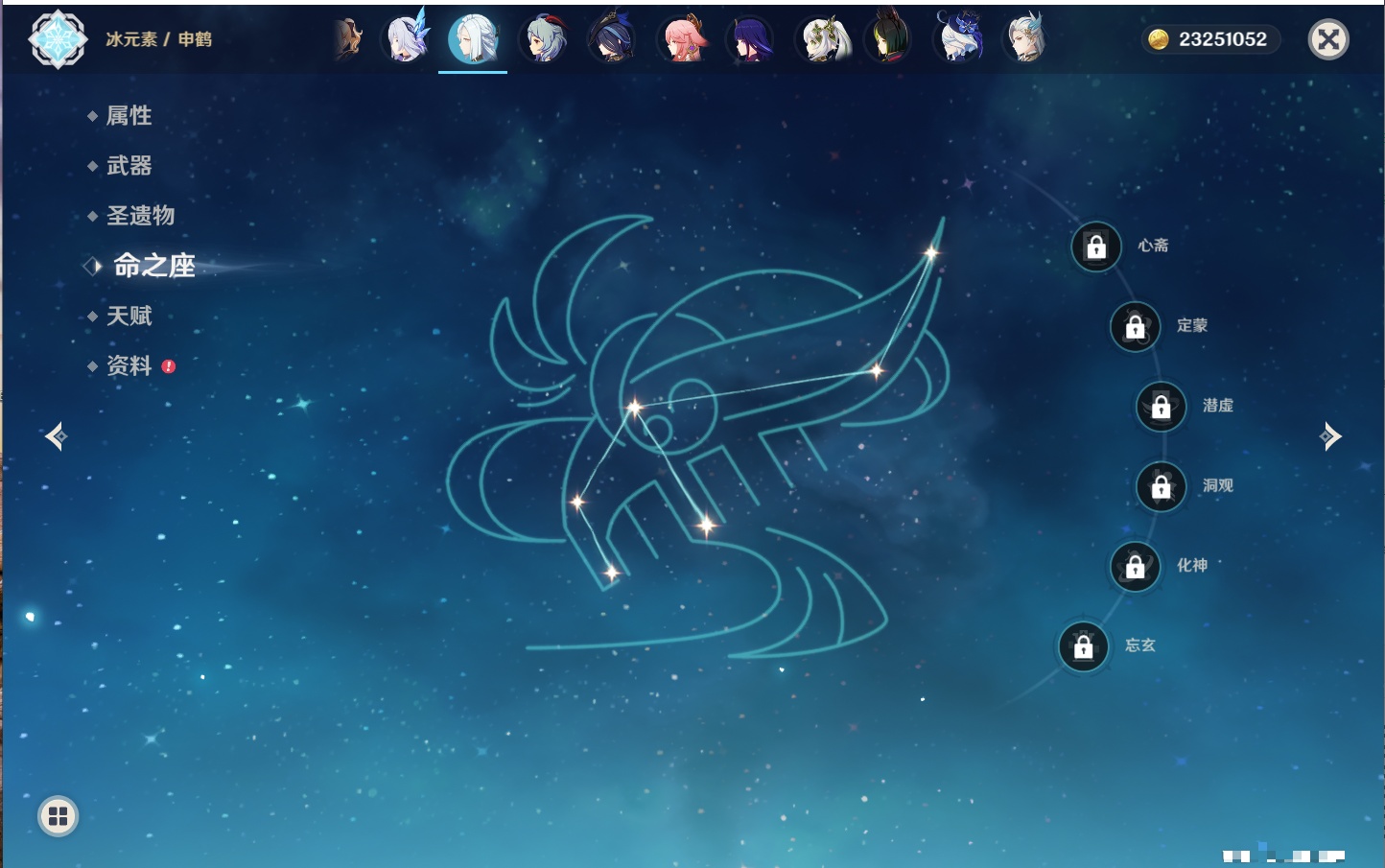Go to the previous character with left arrow
Image resolution: width=1385 pixels, height=868 pixels.
[56, 436]
